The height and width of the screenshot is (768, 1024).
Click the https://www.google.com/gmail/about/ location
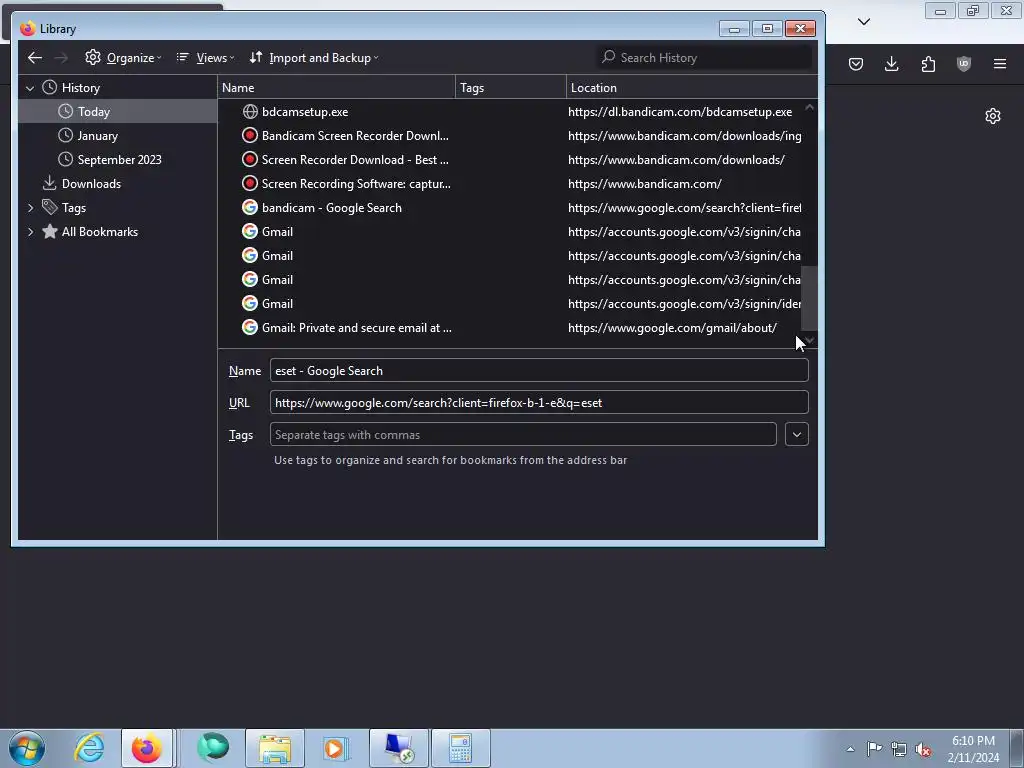(672, 328)
